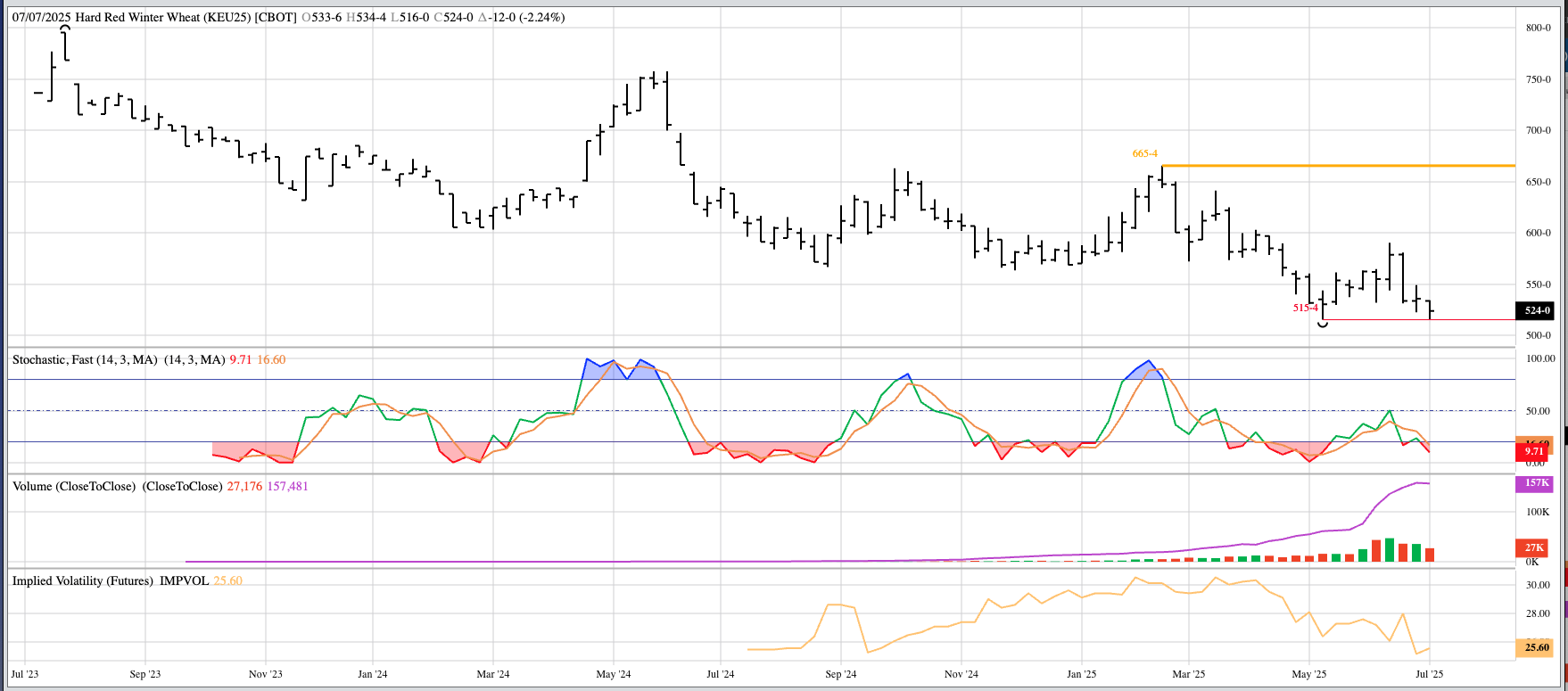Click the divider between price and stochastic panes
This screenshot has height=691, width=1568.
[x=758, y=347]
